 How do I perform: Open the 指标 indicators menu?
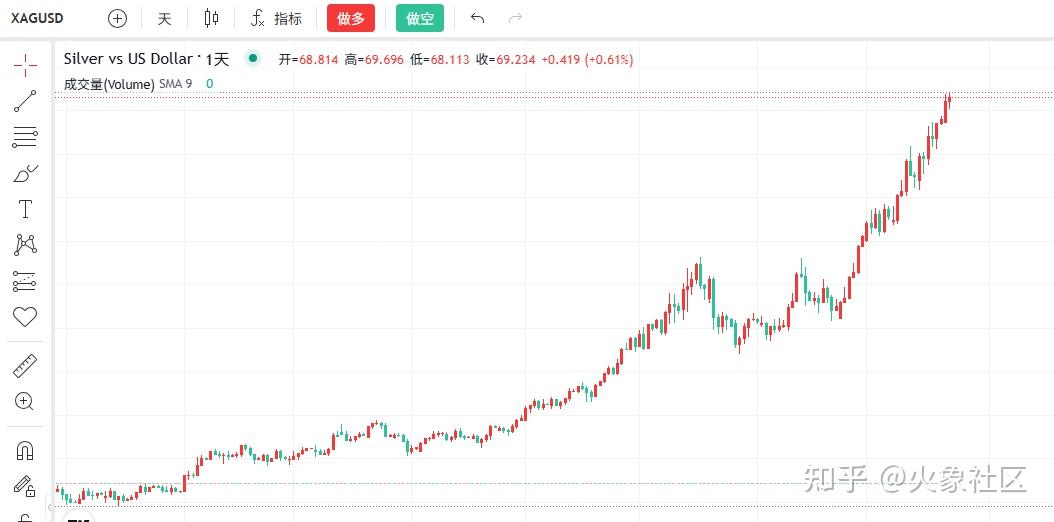coord(277,18)
